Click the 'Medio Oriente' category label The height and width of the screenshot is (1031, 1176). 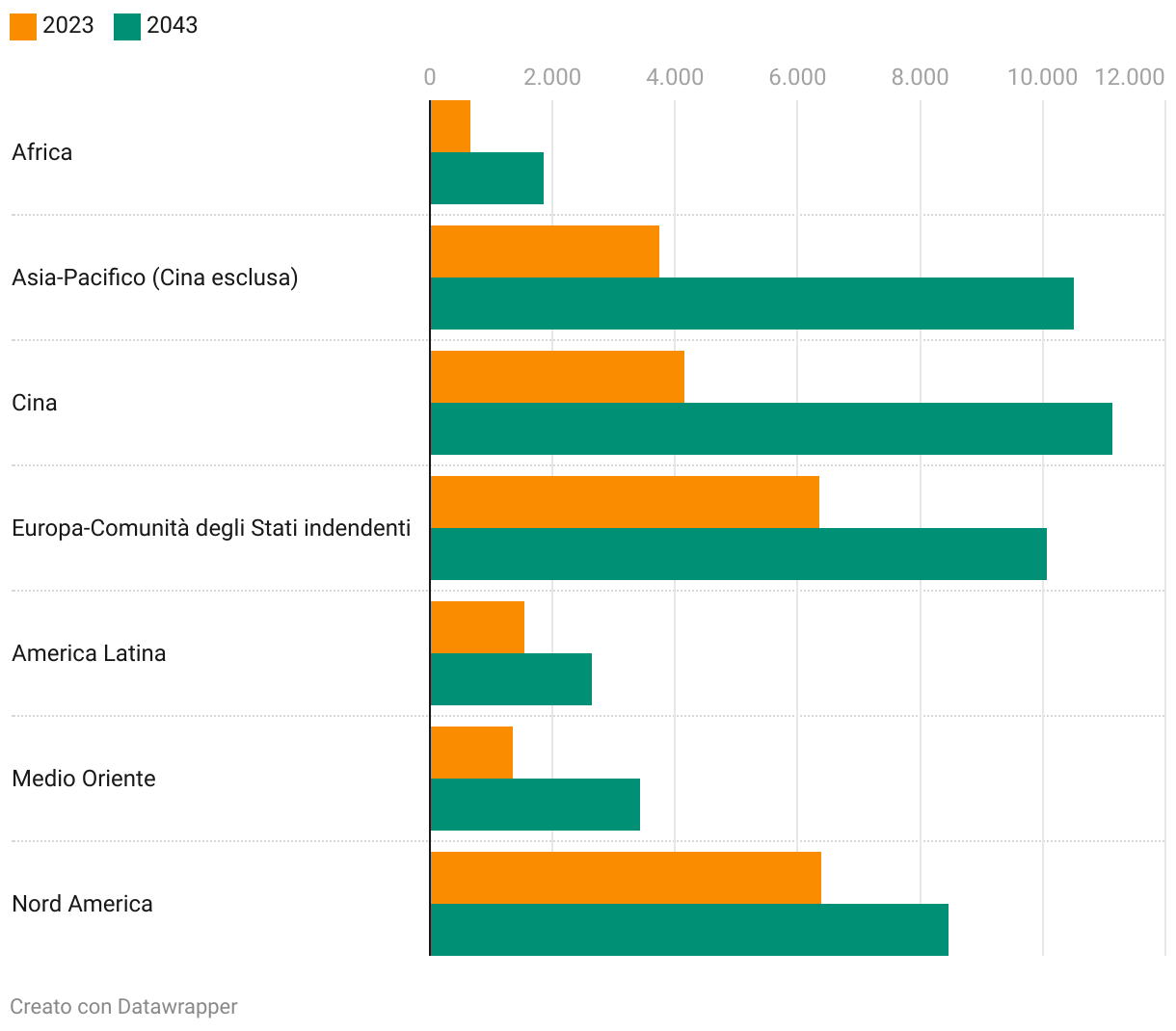[84, 779]
